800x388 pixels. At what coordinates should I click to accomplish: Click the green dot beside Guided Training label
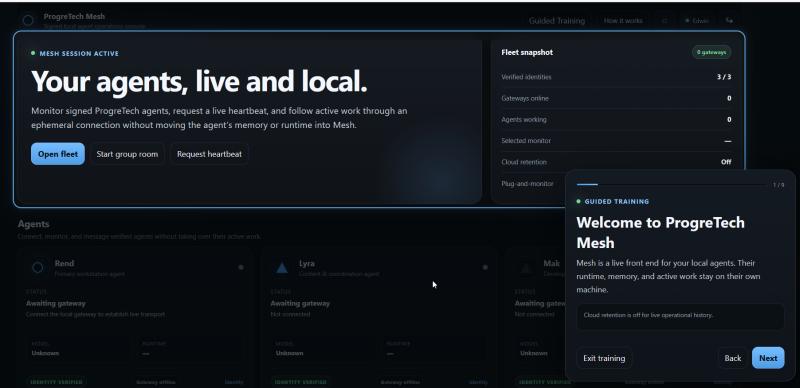click(579, 201)
